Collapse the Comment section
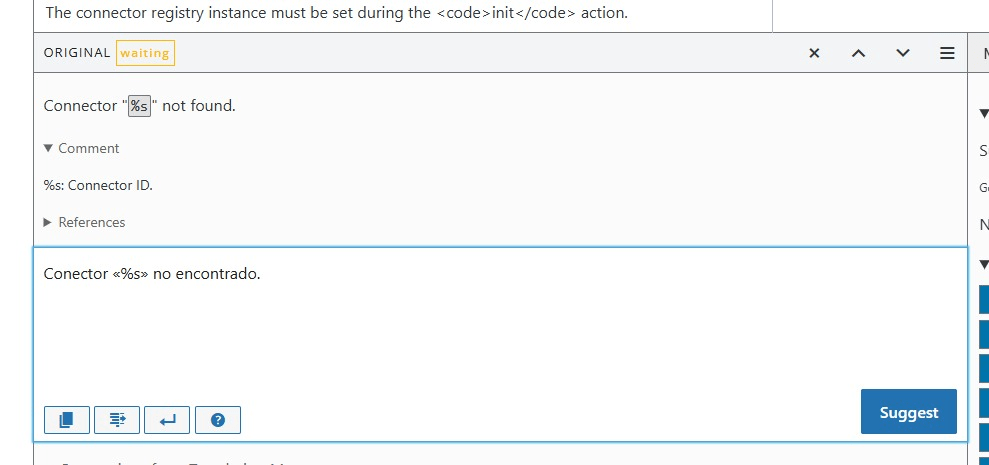 click(x=50, y=148)
